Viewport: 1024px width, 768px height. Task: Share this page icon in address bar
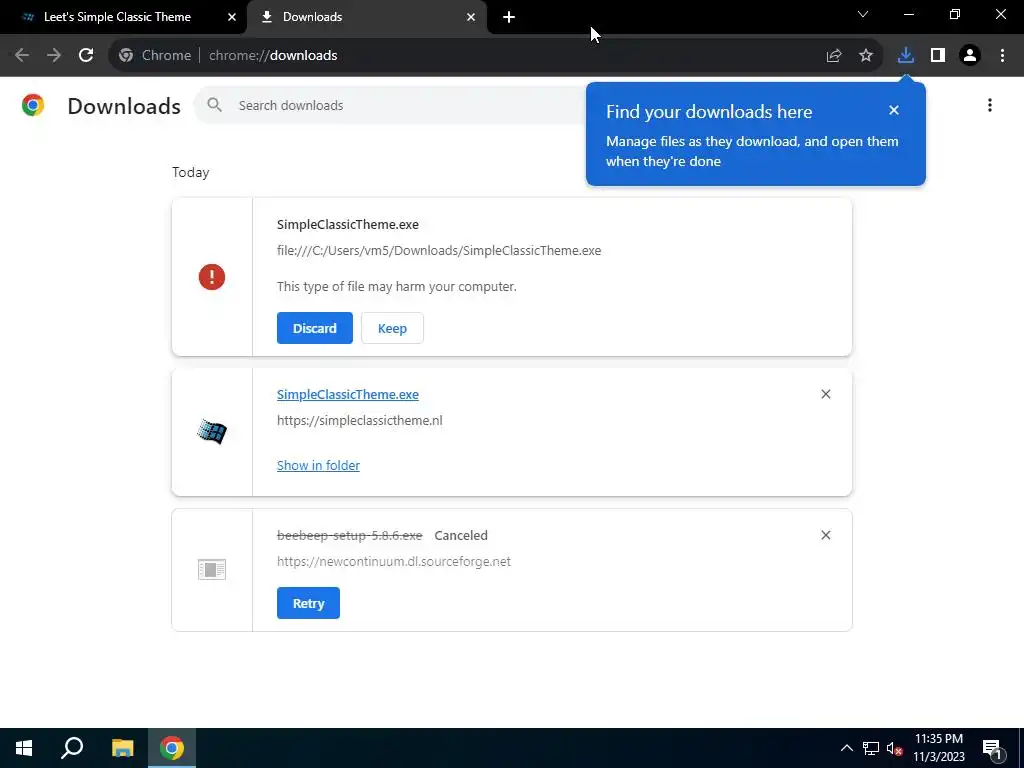pos(834,56)
